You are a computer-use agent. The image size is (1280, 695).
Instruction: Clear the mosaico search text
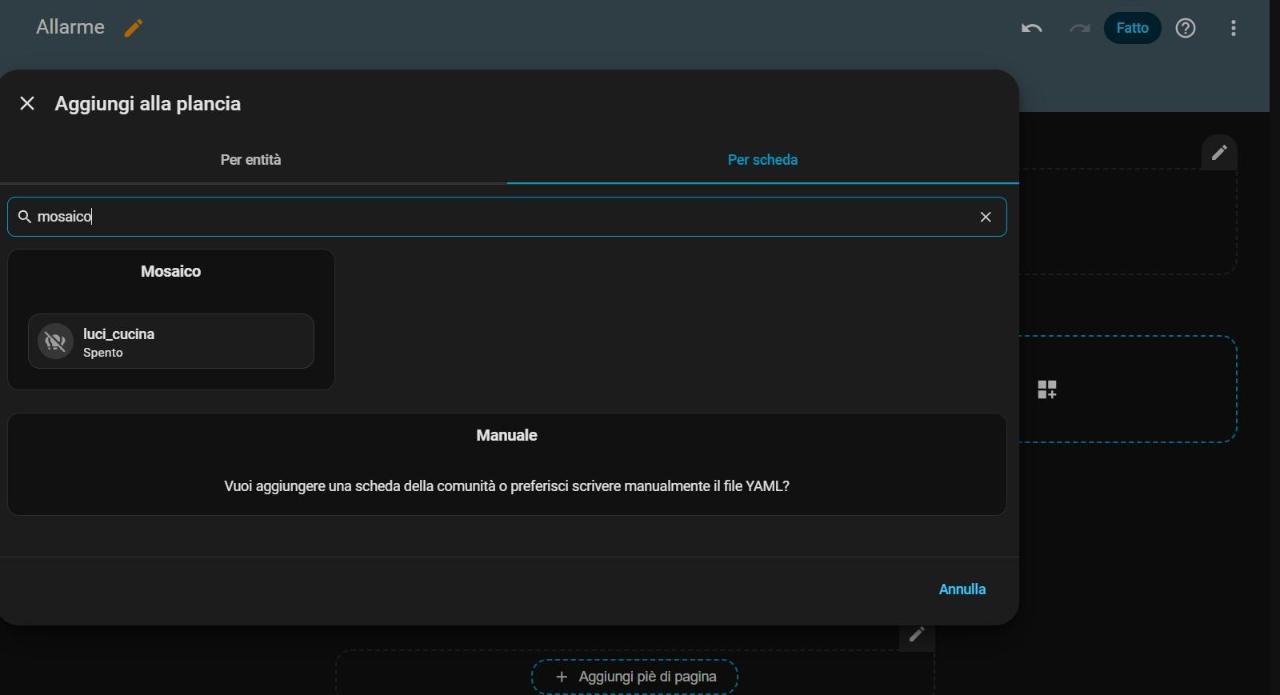click(x=985, y=217)
